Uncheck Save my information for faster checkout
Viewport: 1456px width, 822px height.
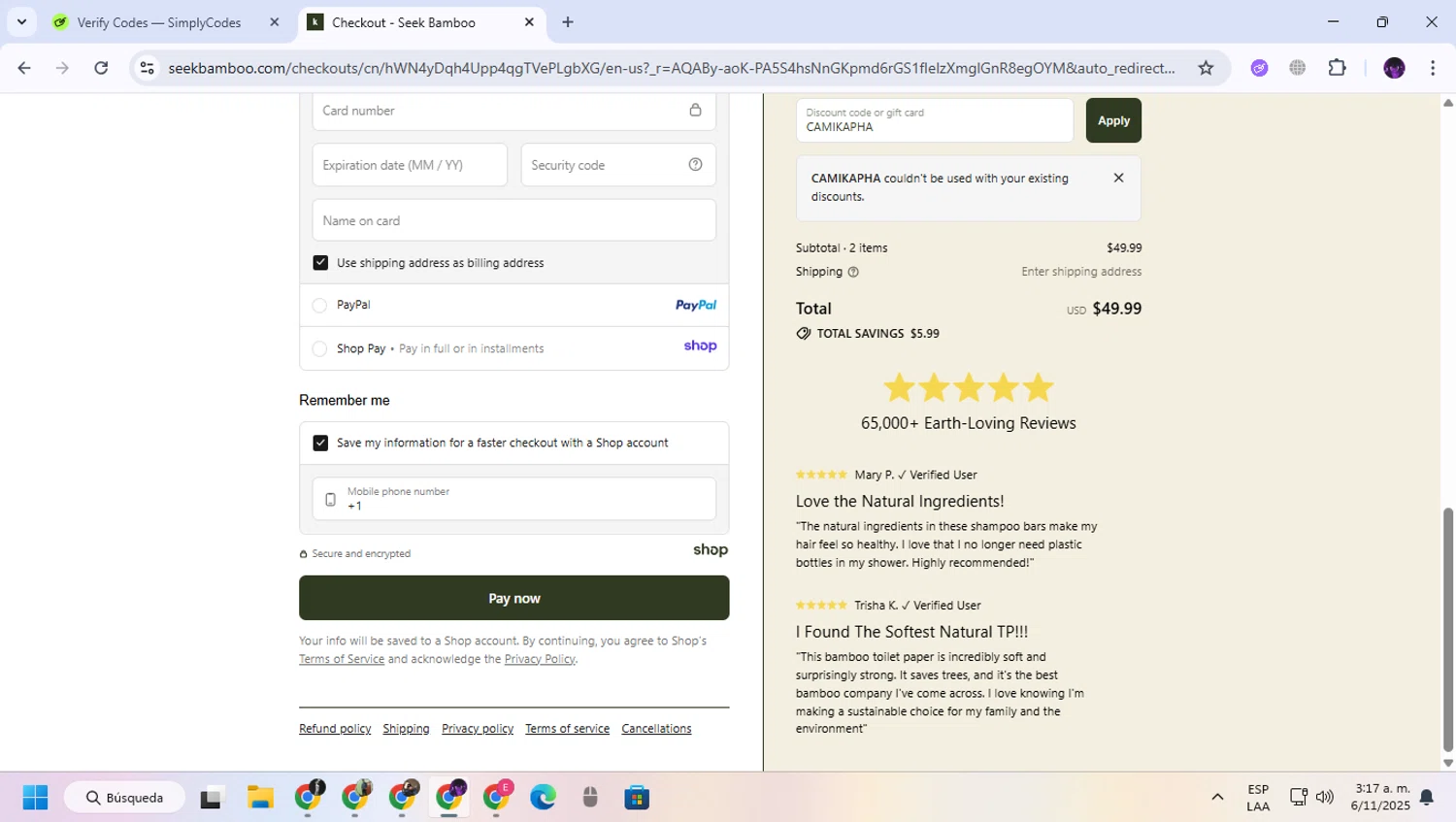pos(320,443)
